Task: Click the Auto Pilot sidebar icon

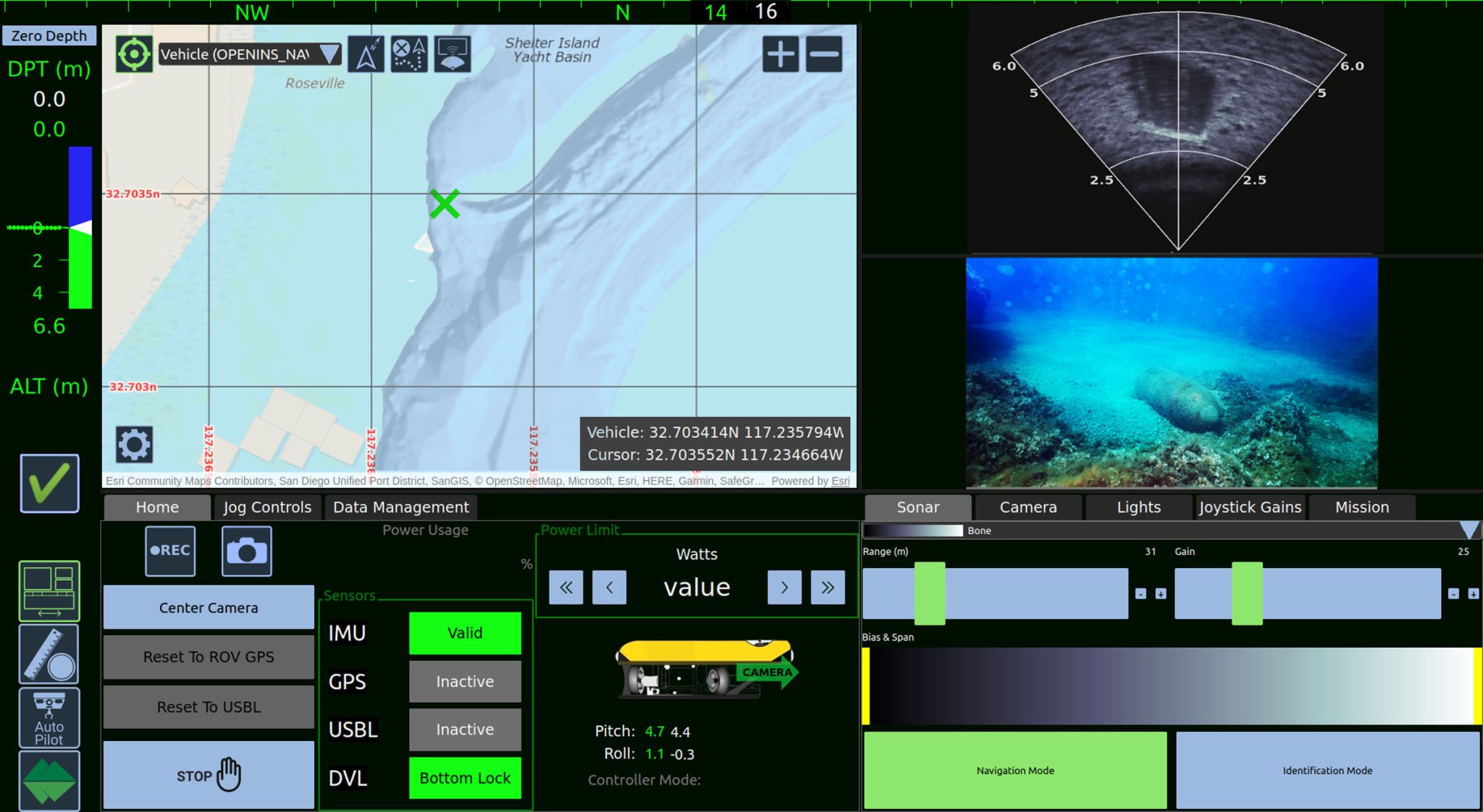Action: pos(49,717)
